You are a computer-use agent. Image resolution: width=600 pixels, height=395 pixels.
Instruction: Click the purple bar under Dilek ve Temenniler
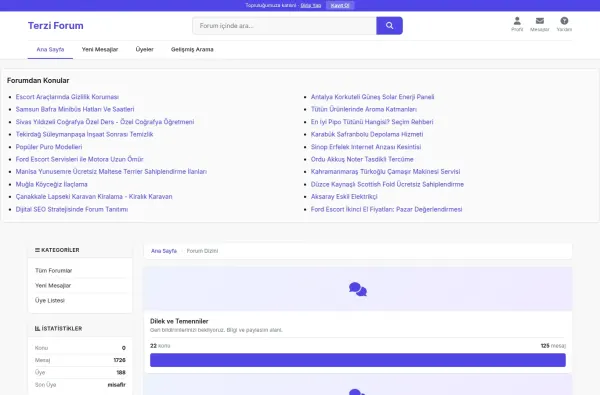[x=358, y=360]
